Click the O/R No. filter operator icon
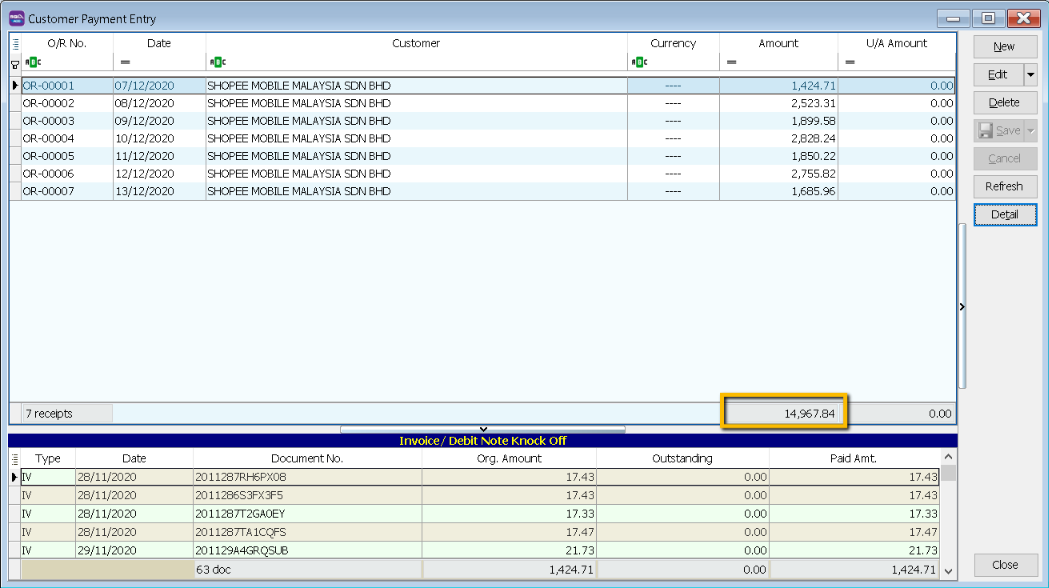1049x588 pixels. point(31,62)
